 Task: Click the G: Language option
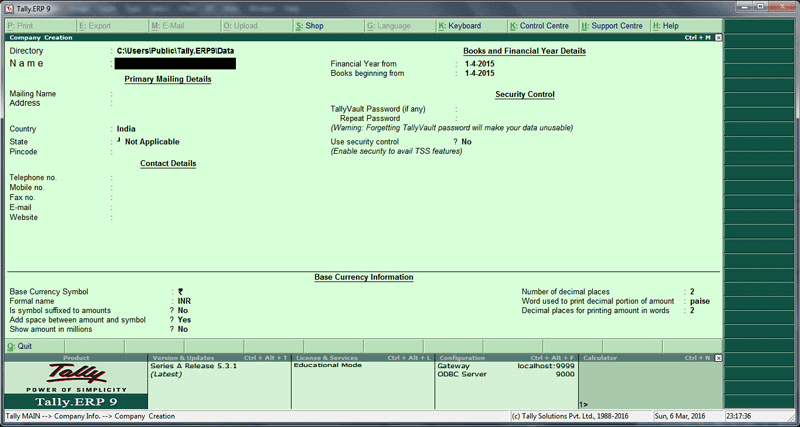(x=401, y=26)
